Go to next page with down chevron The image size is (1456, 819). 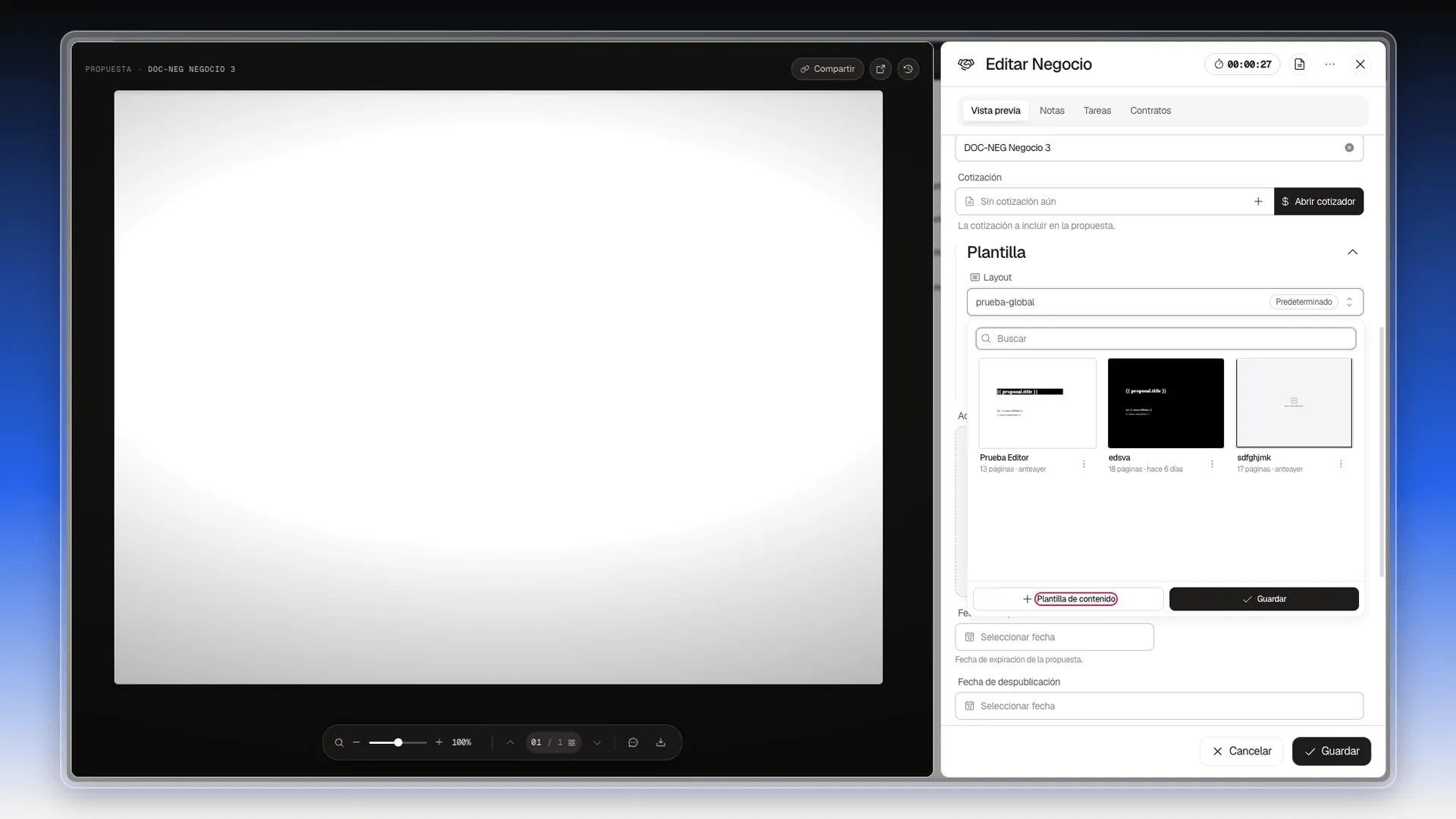(x=597, y=742)
